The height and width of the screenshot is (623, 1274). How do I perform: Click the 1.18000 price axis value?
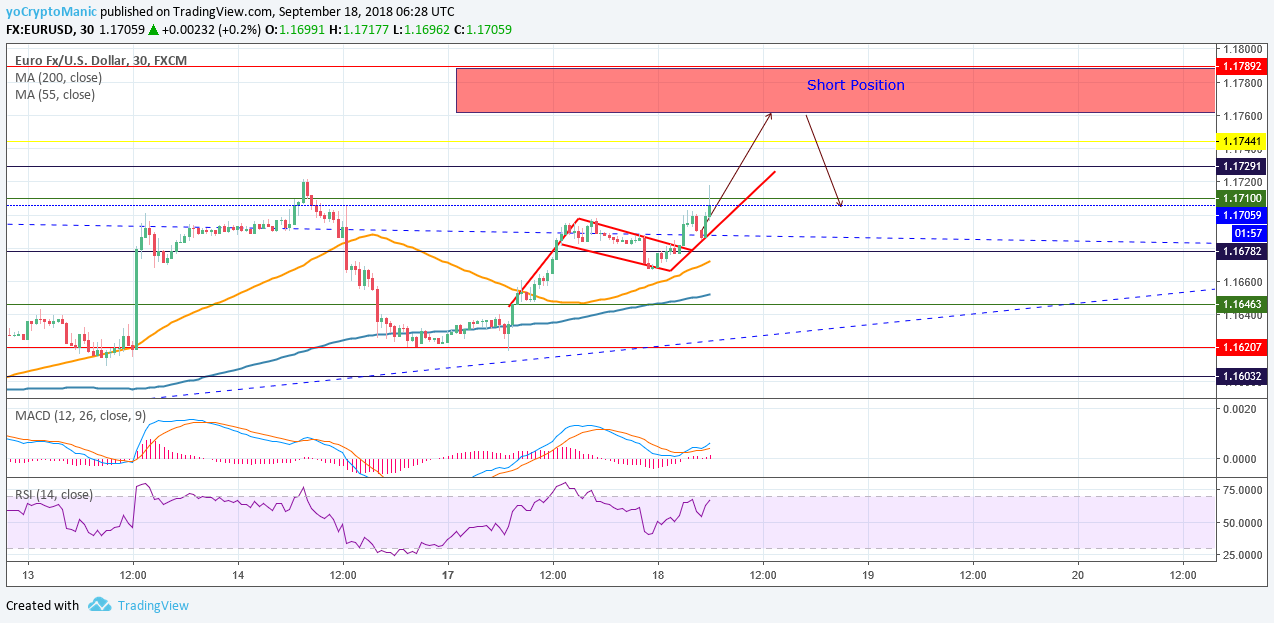click(1242, 48)
